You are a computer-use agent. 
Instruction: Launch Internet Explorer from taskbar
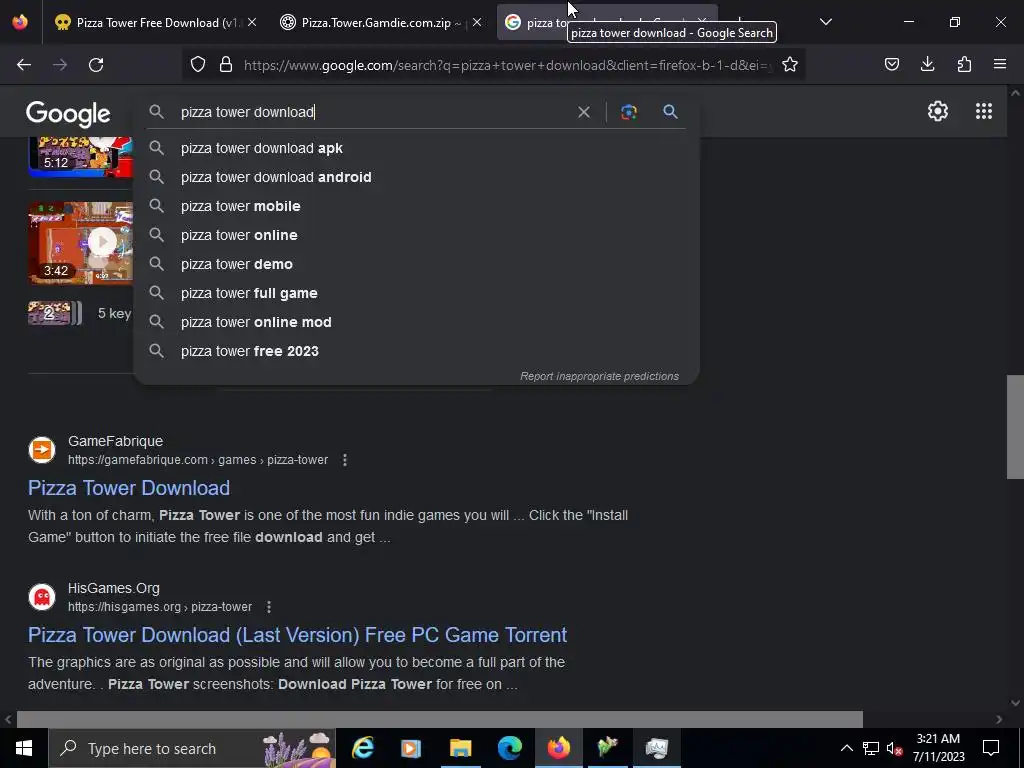tap(362, 748)
